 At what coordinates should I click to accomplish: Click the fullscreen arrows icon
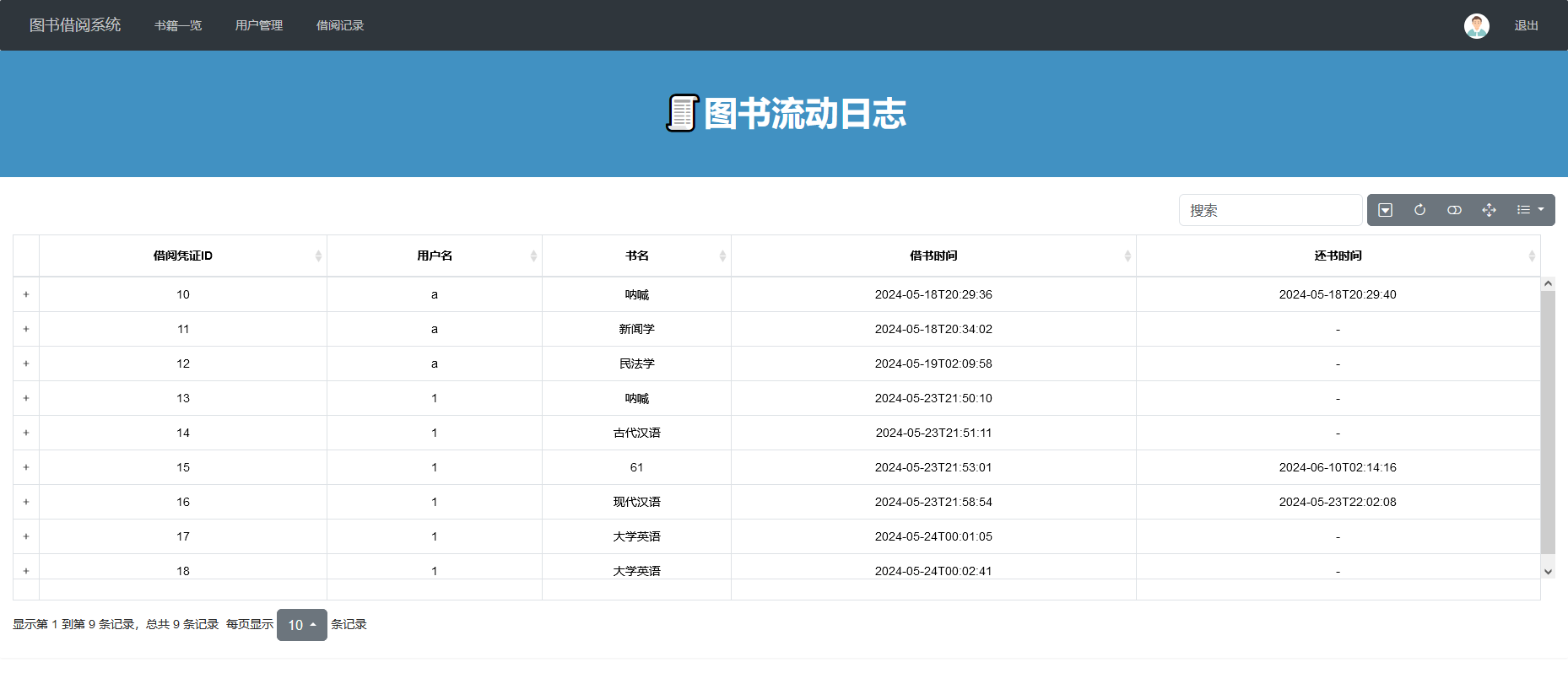tap(1489, 210)
